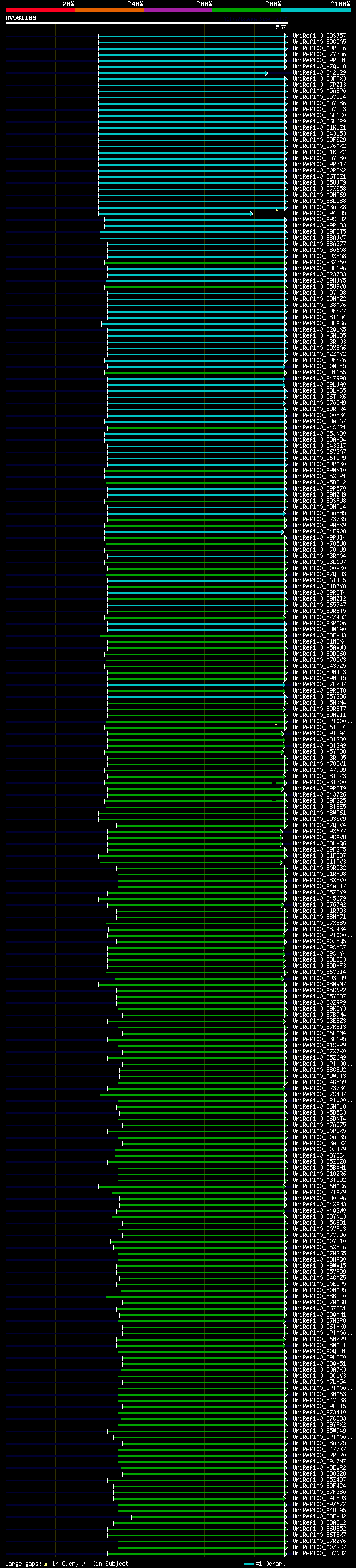Viewport: 356px width, 1568px height.
Task: Select hit UniRef100_P31300
Action: (319, 782)
